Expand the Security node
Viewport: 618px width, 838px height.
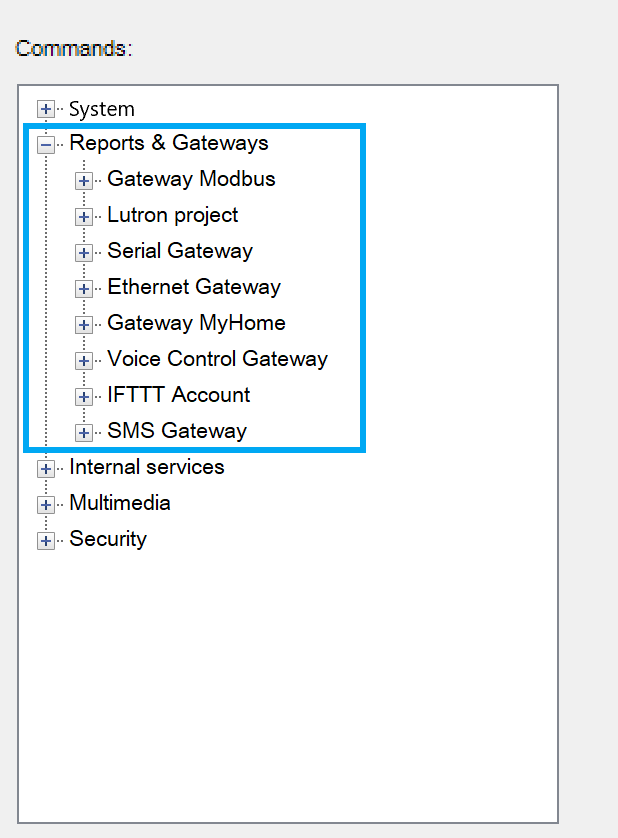[46, 541]
